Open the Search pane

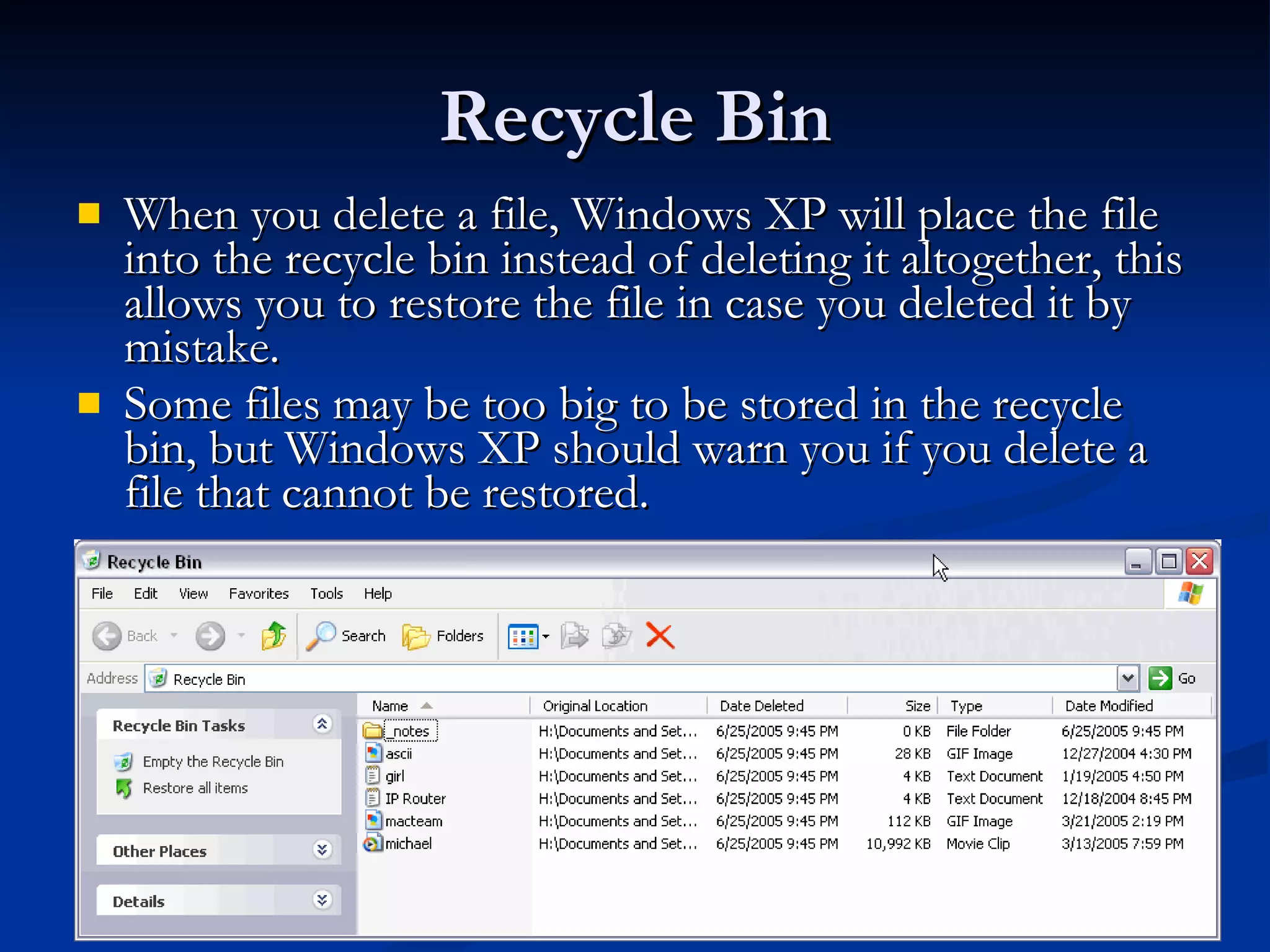(x=346, y=636)
